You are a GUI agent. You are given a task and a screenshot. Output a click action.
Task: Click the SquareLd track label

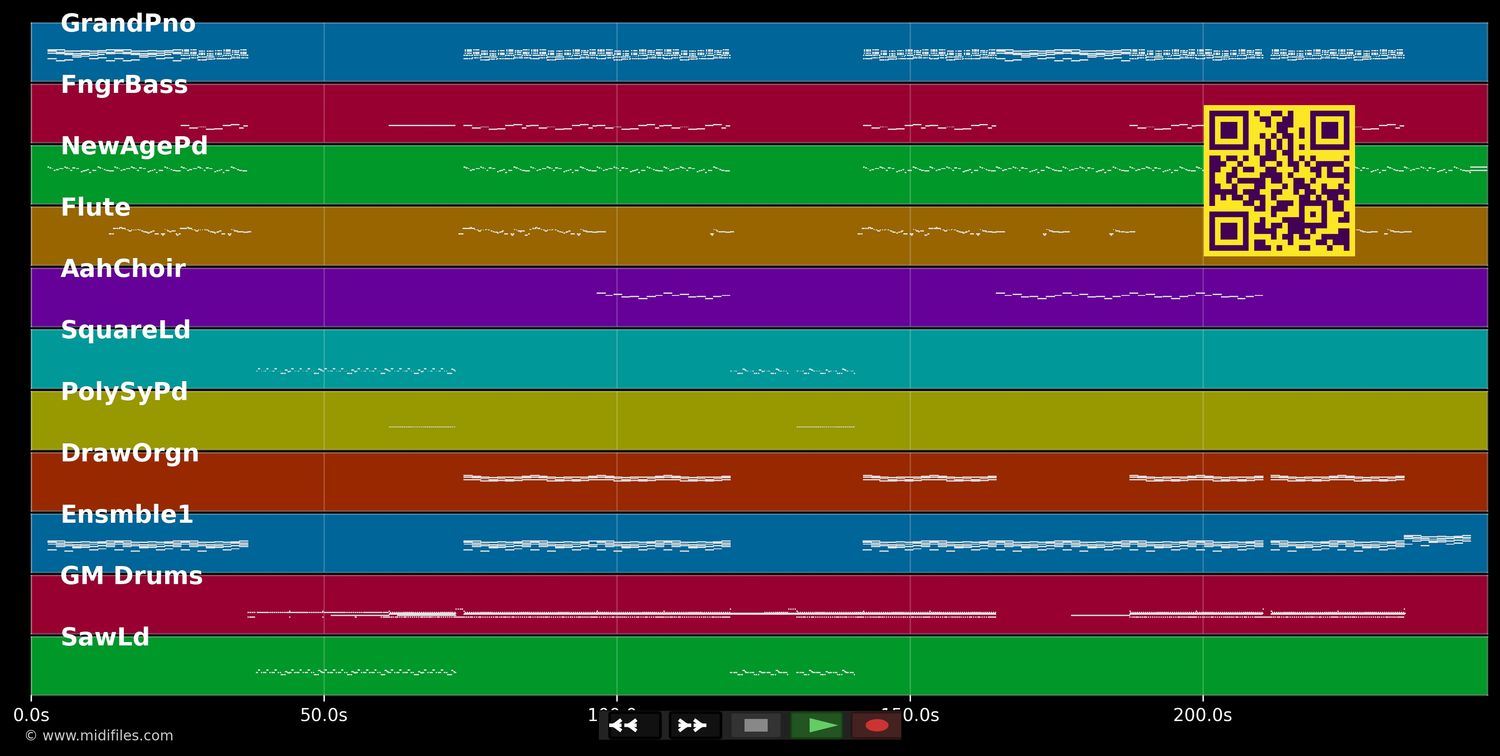[x=125, y=331]
